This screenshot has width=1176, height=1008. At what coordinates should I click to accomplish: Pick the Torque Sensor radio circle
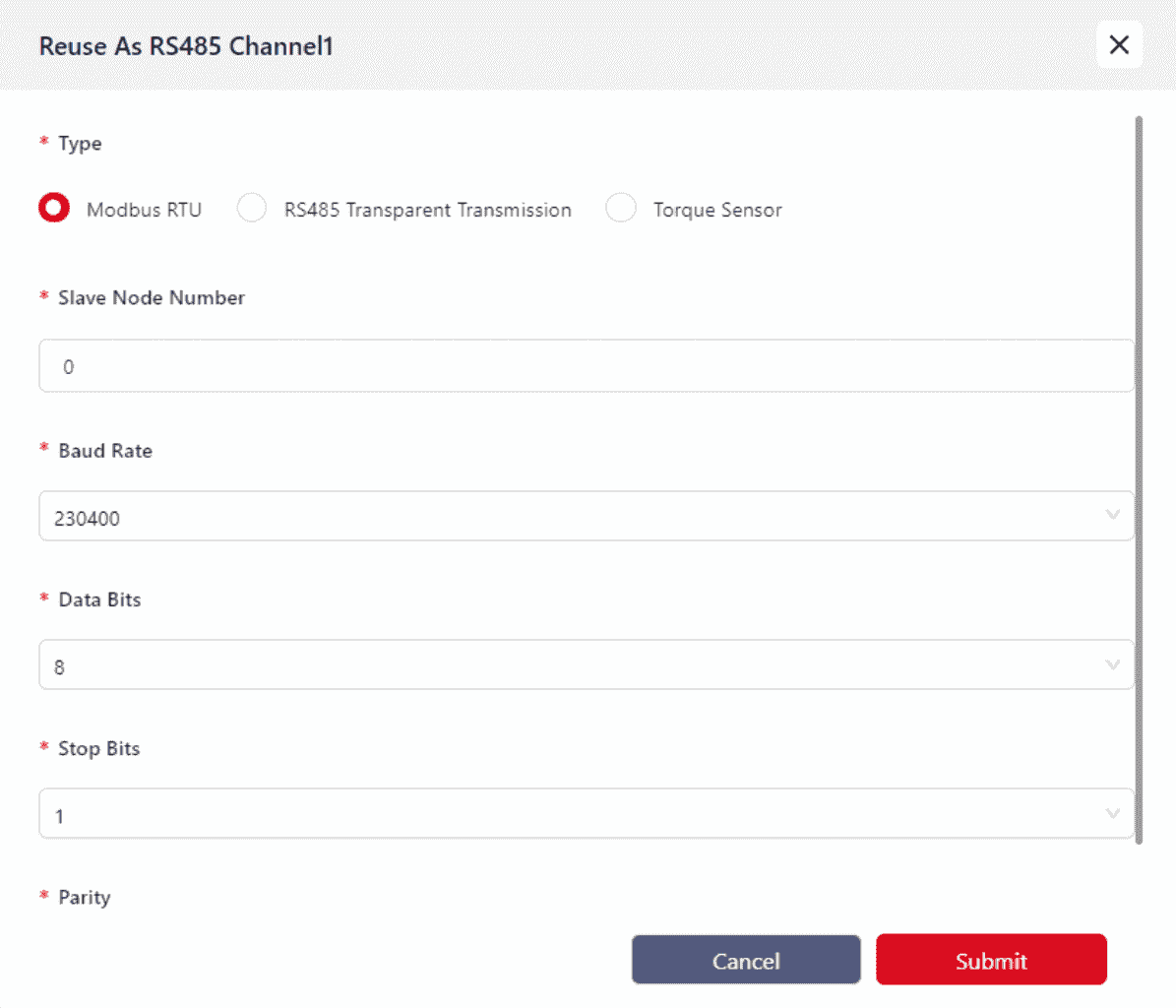pos(621,209)
